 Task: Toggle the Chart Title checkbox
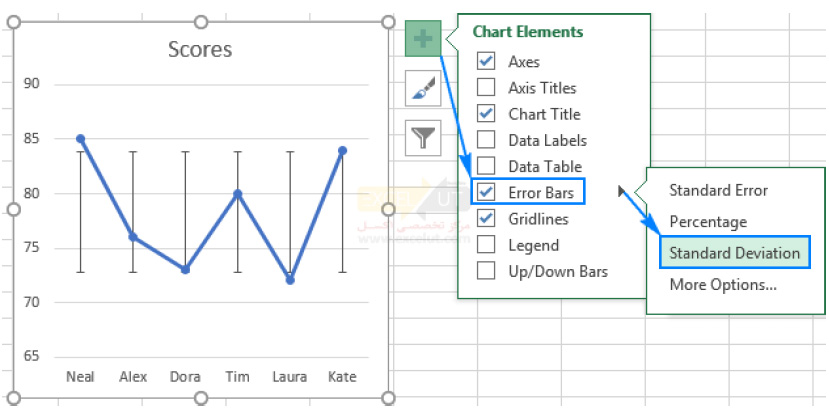486,114
